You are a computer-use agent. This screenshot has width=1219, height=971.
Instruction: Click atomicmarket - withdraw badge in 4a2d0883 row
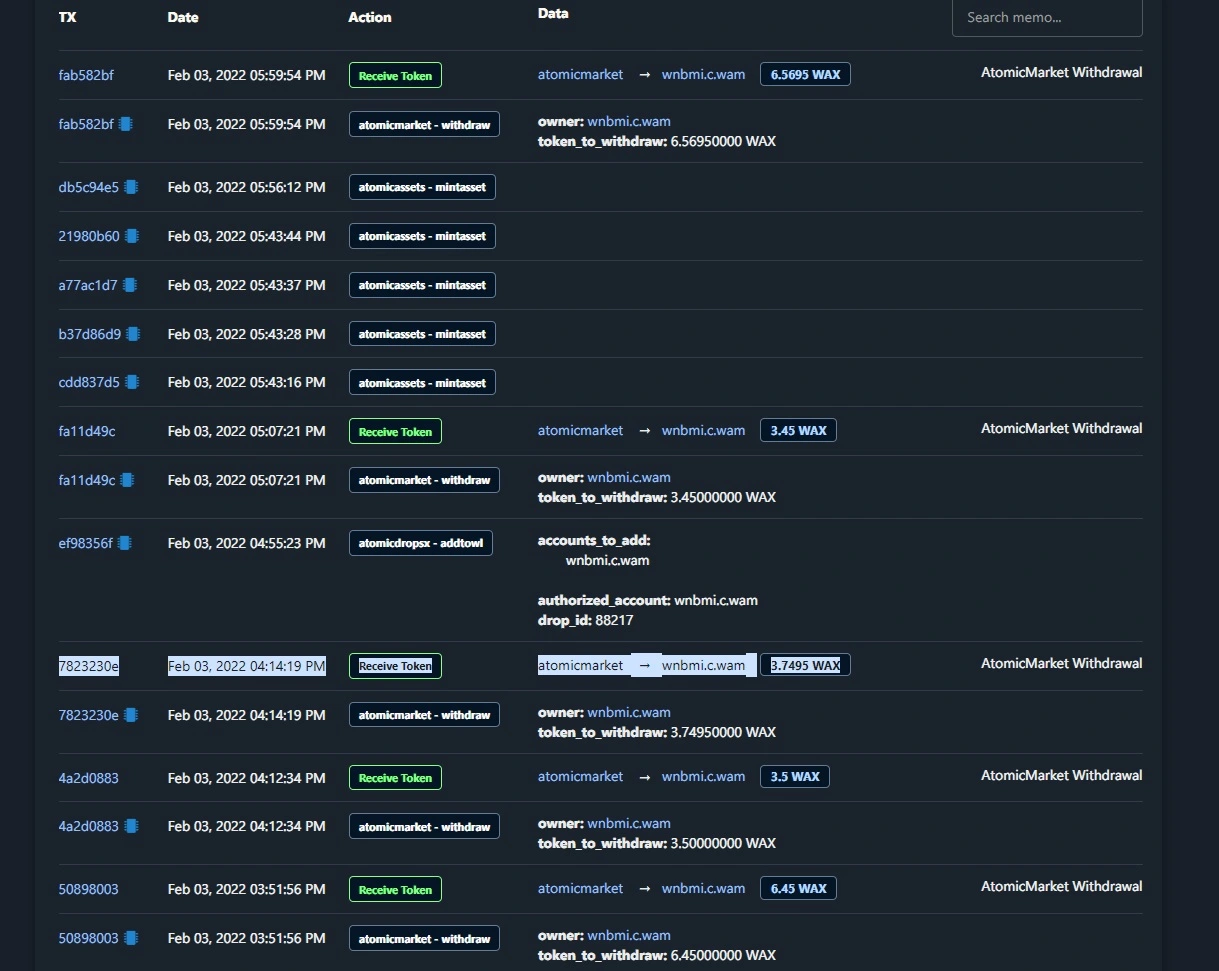tap(424, 827)
